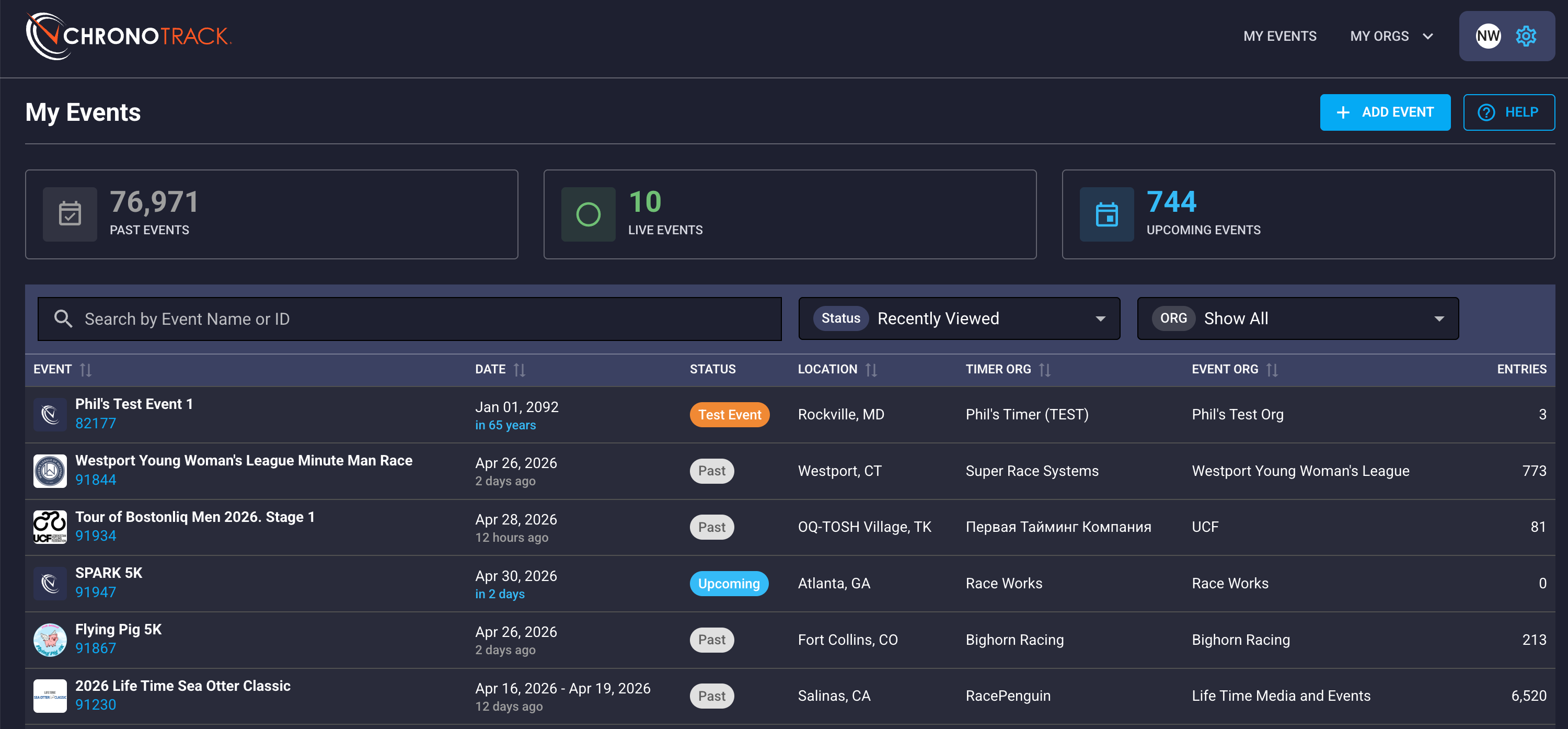Click the settings gear icon
Viewport: 1568px width, 729px height.
(1525, 36)
